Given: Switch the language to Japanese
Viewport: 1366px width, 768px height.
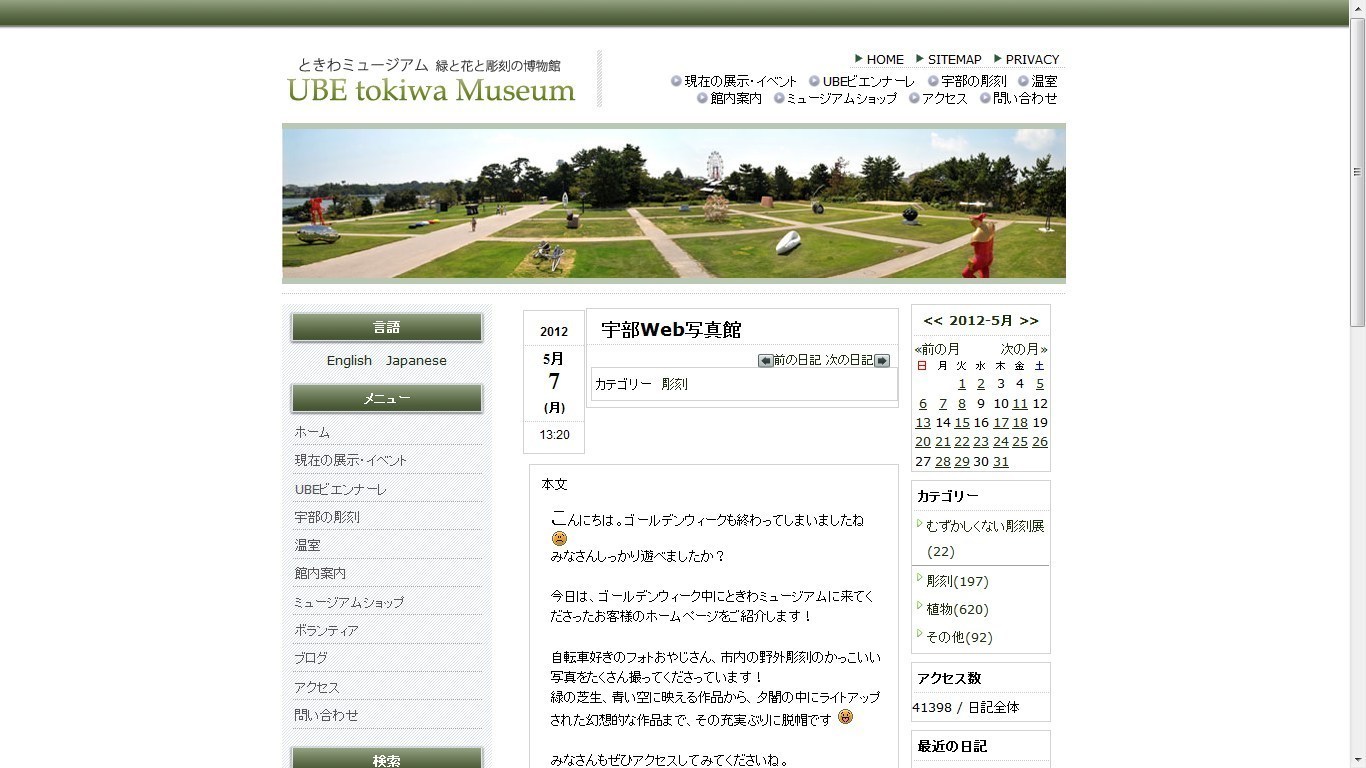Looking at the screenshot, I should coord(416,361).
